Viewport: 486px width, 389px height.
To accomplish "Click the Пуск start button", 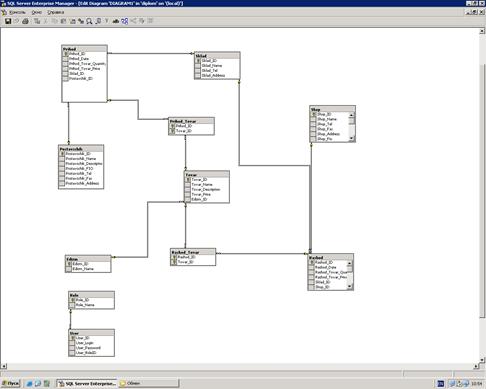I will 11,384.
